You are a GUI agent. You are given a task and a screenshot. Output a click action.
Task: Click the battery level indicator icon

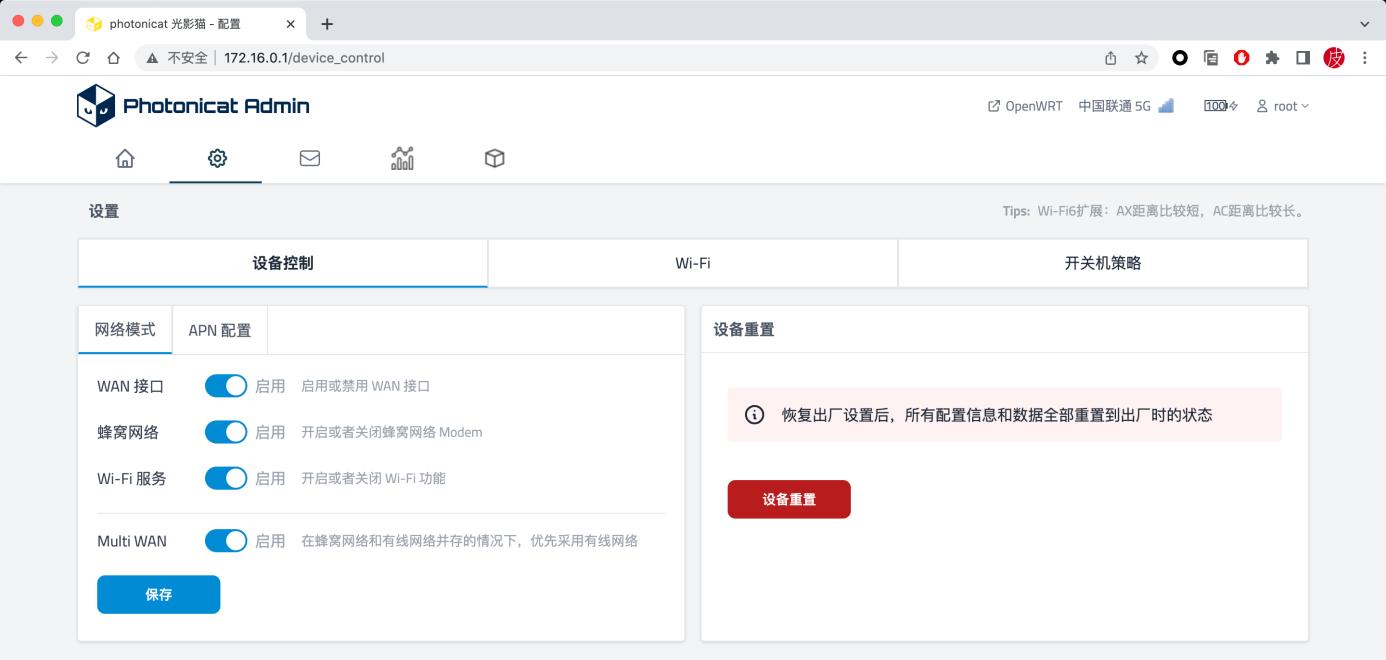pyautogui.click(x=1217, y=104)
